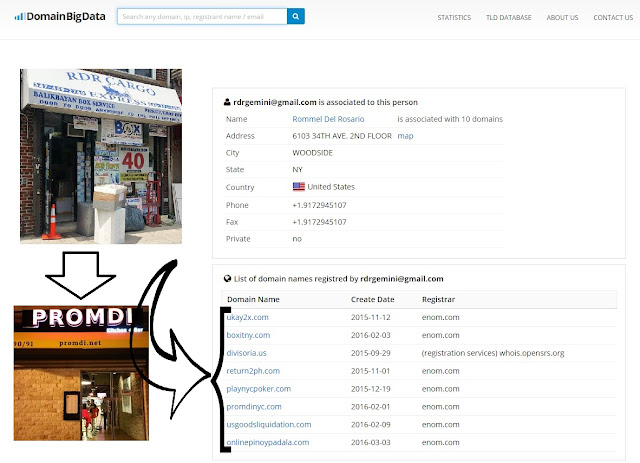The image size is (640, 463).
Task: Open playnycpoker.com domain link
Action: pos(259,389)
